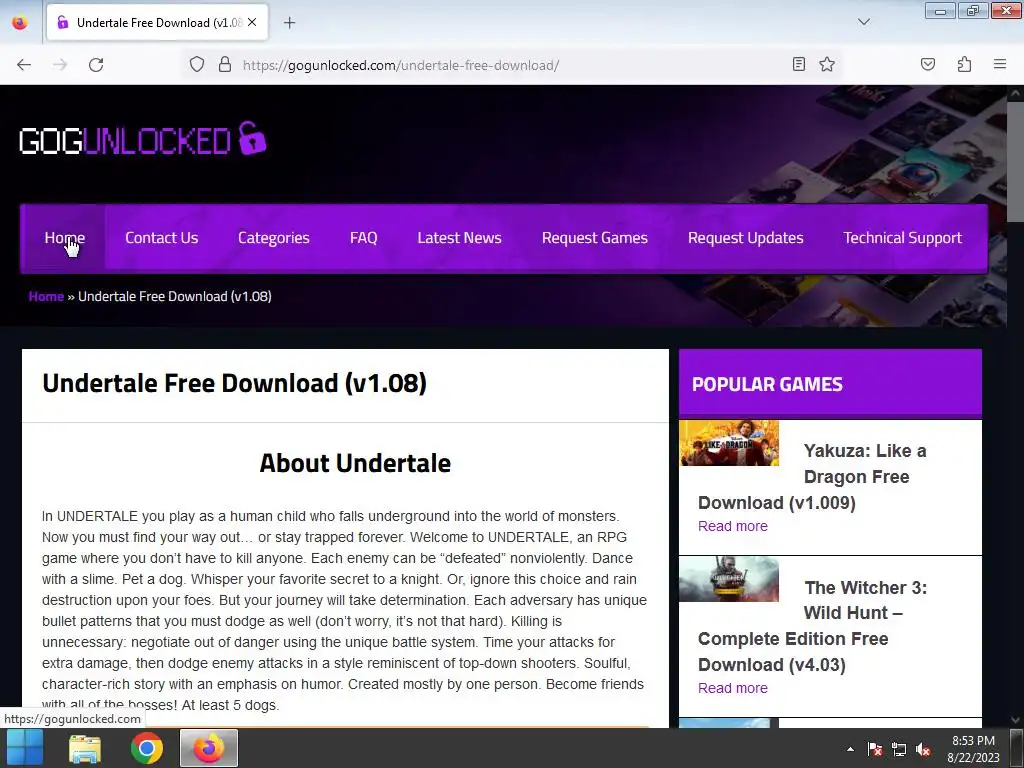Open the Categories nav menu item

pos(274,238)
